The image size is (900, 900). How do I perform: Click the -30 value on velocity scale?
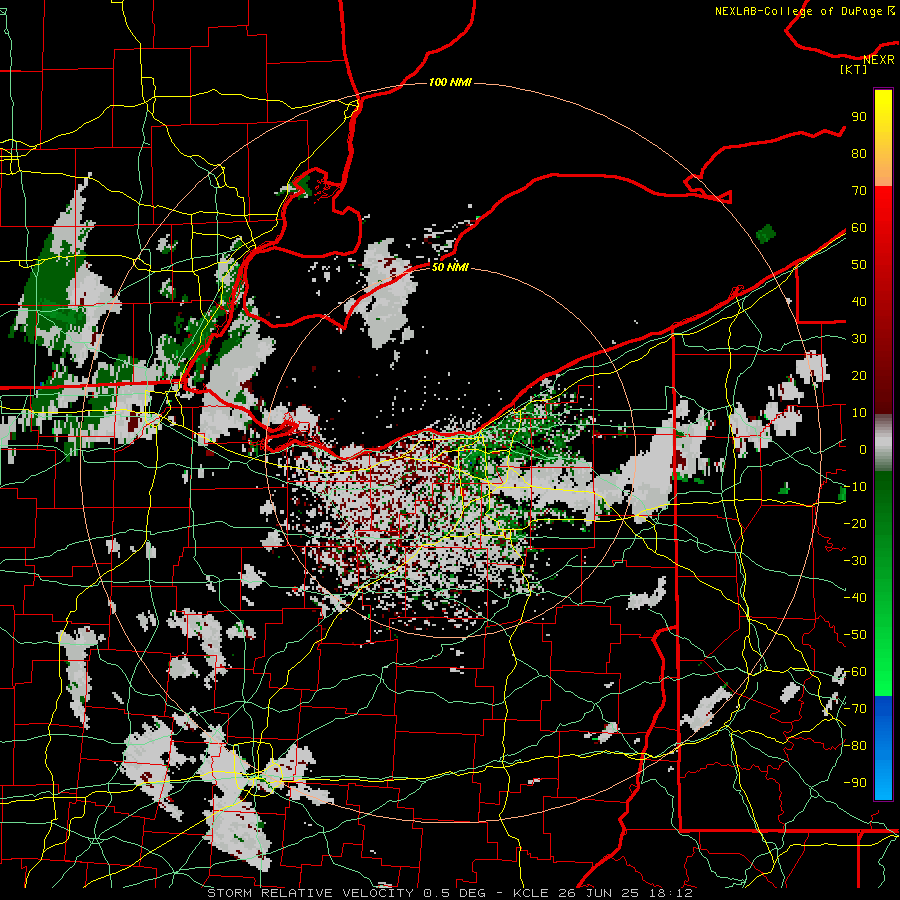(x=855, y=560)
